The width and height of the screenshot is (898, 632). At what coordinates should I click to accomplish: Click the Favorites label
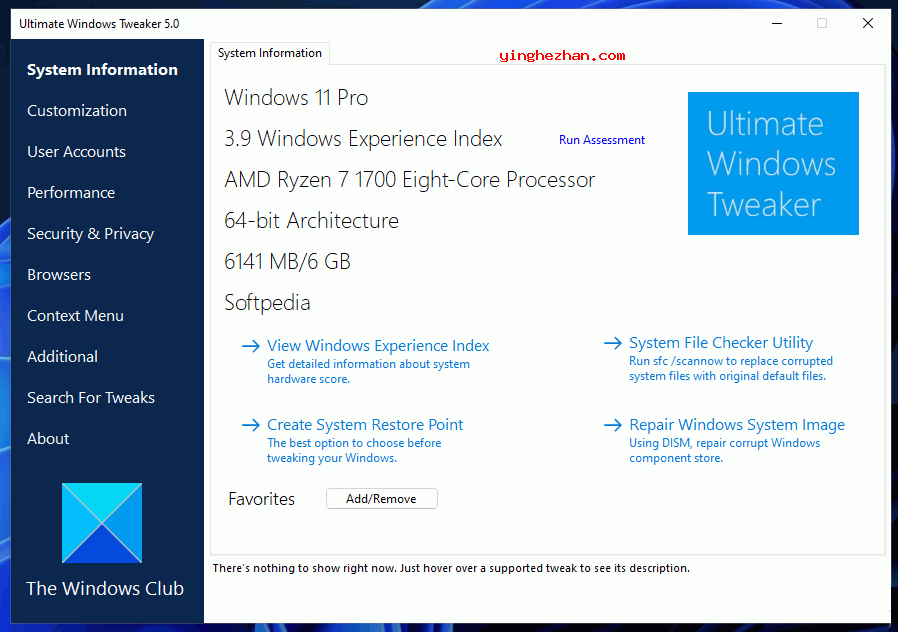click(x=262, y=499)
